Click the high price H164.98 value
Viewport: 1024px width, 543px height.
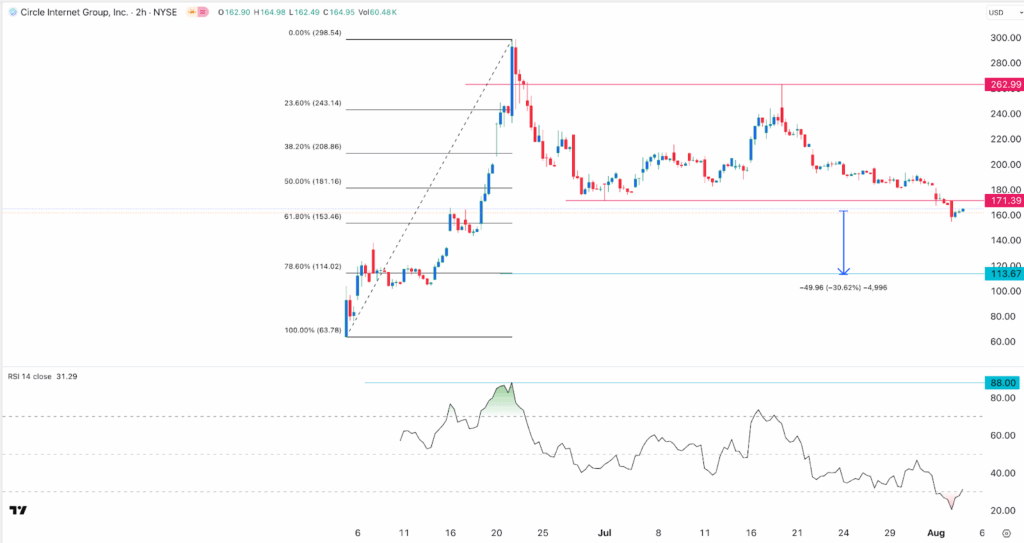[270, 12]
